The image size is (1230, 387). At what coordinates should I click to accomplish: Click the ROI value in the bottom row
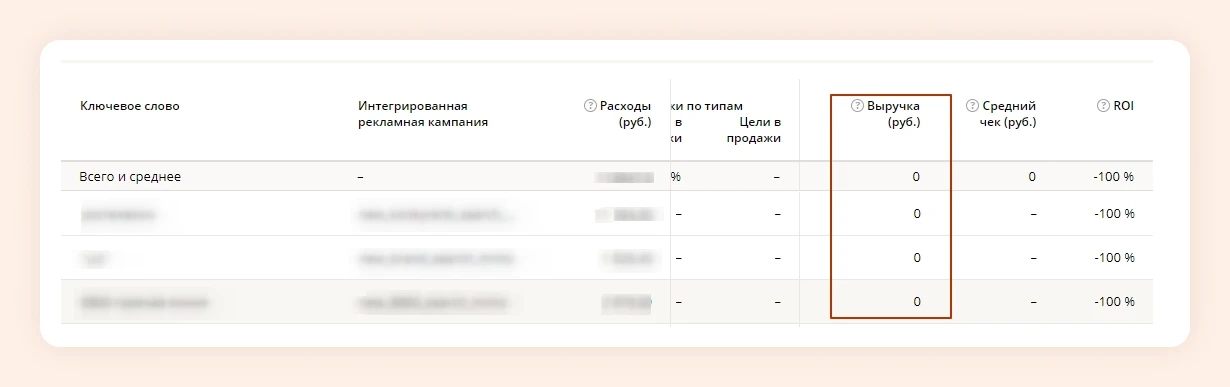1114,302
